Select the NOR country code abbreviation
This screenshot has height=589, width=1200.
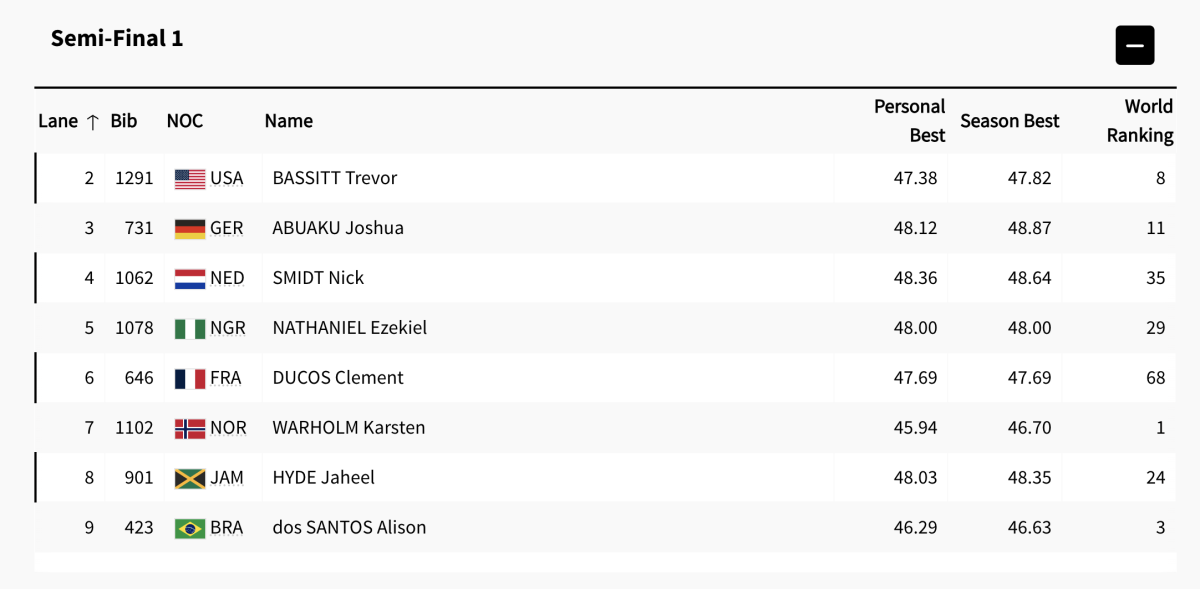(x=228, y=428)
